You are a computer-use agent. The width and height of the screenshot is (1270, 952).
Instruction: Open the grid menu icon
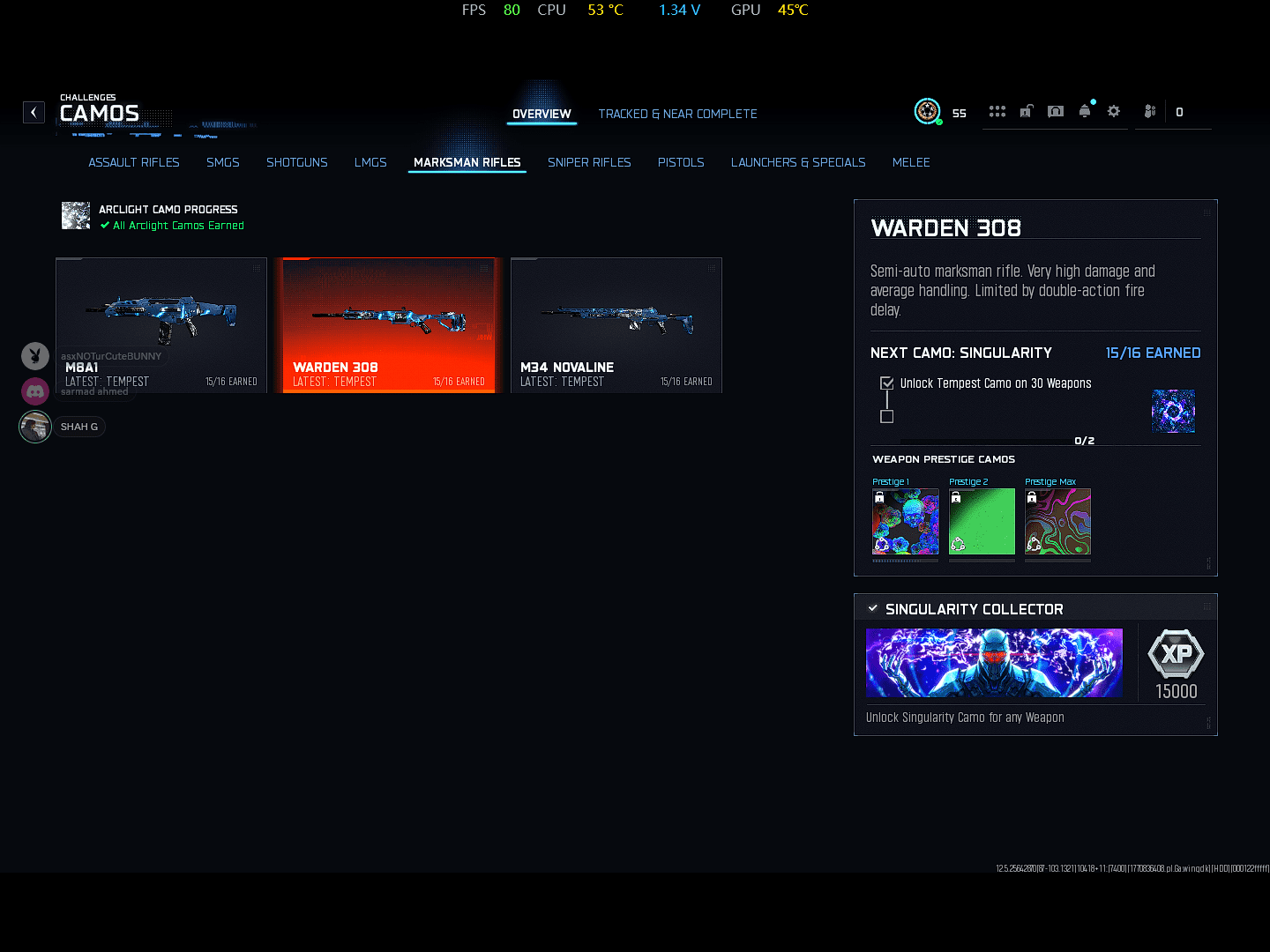[x=997, y=112]
